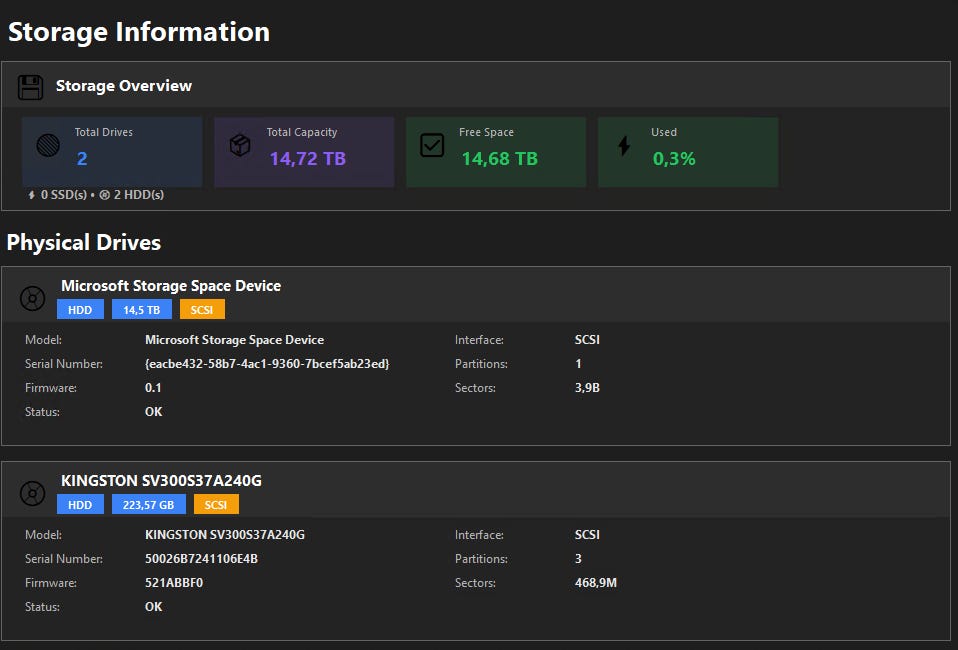The image size is (958, 650).
Task: Click the striped circle Total Drives icon
Action: tap(48, 146)
